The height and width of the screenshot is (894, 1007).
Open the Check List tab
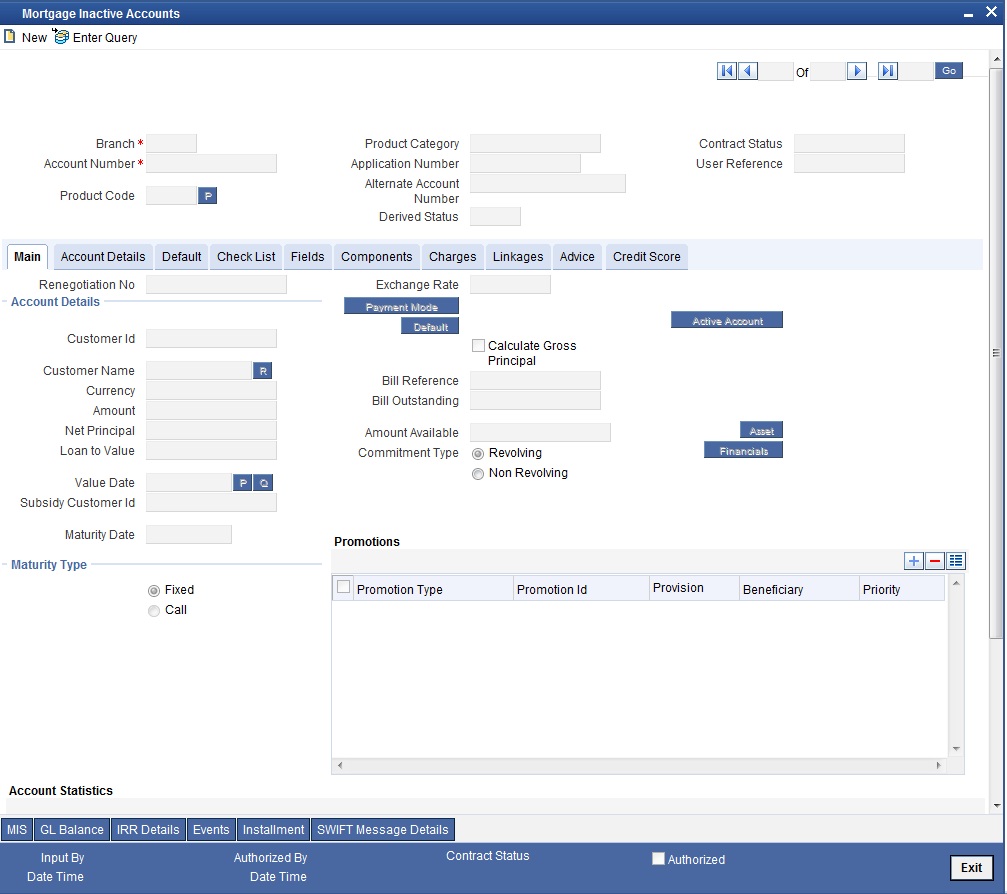[246, 257]
